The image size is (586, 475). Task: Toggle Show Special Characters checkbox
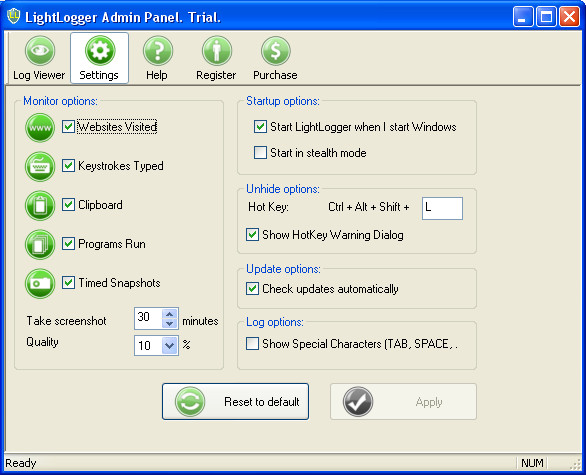tap(252, 343)
